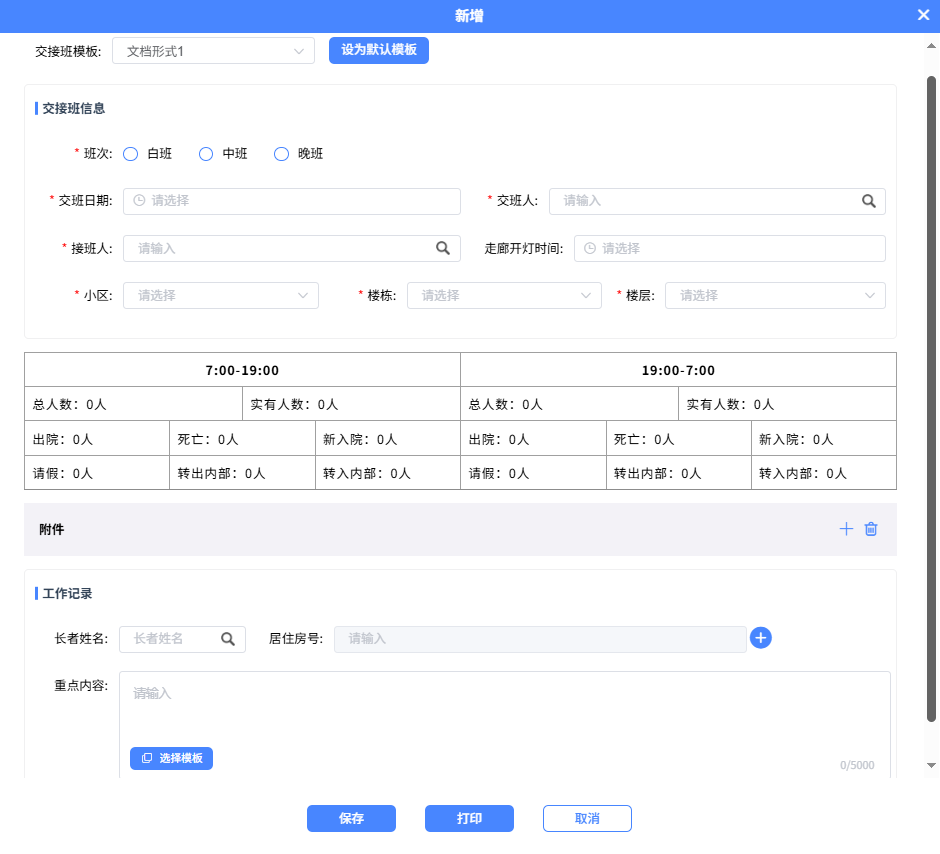Open the 楼栋 selection dropdown
Viewport: 940px width, 854px height.
coord(504,295)
